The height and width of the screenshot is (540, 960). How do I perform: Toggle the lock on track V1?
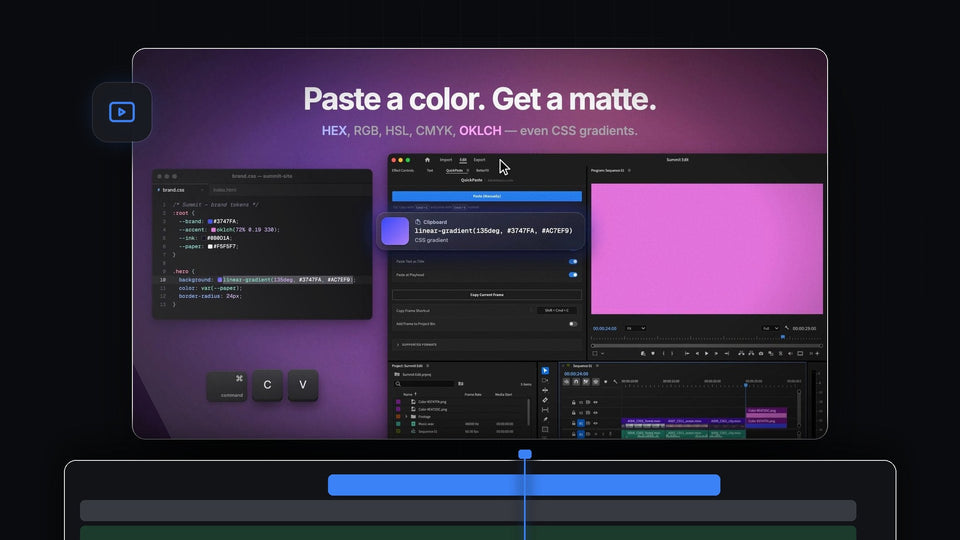(x=574, y=423)
